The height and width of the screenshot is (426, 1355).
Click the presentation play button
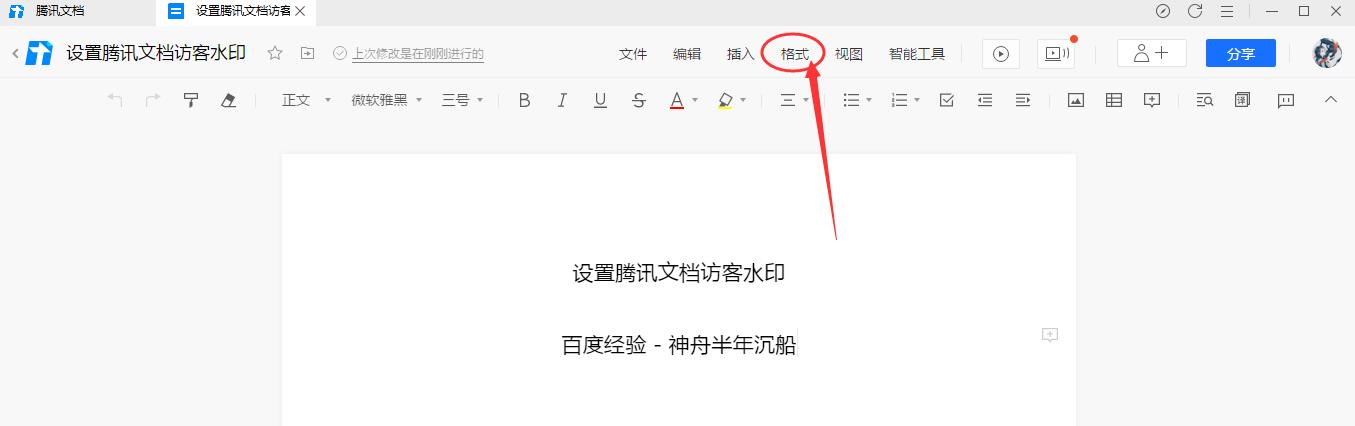(x=1001, y=54)
